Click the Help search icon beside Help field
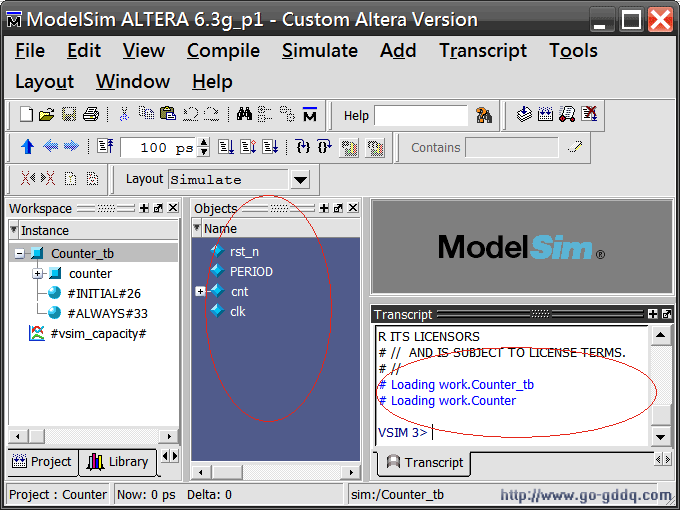This screenshot has height=510, width=680. 484,115
